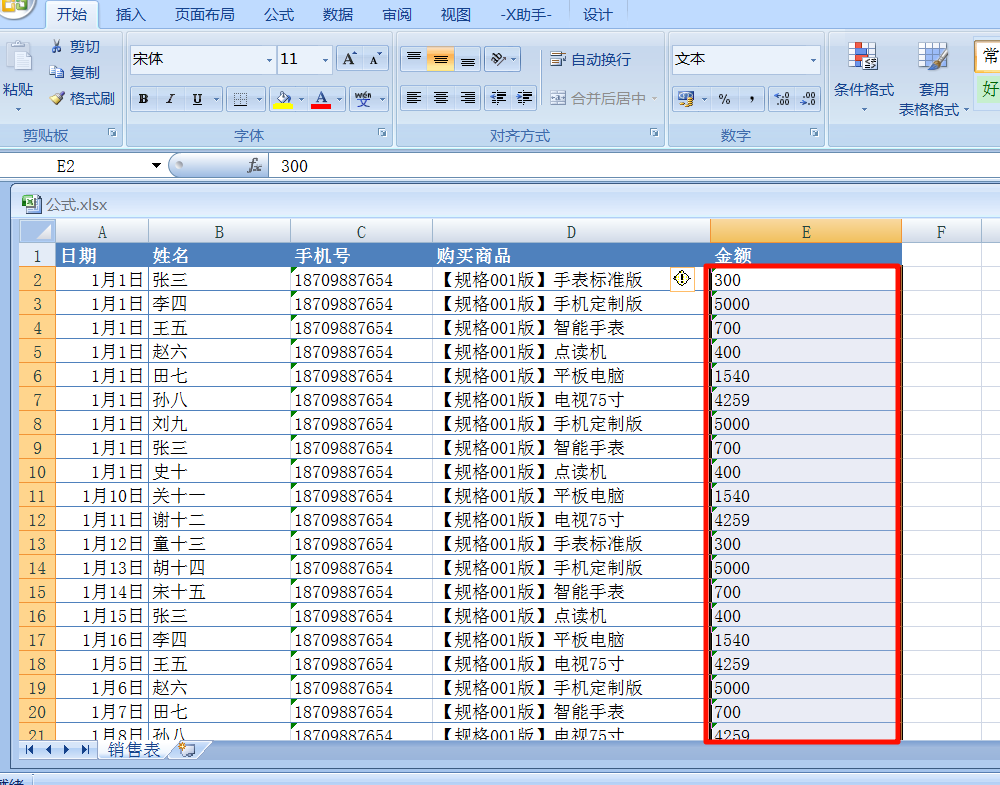Toggle bold formatting (B)

point(143,99)
